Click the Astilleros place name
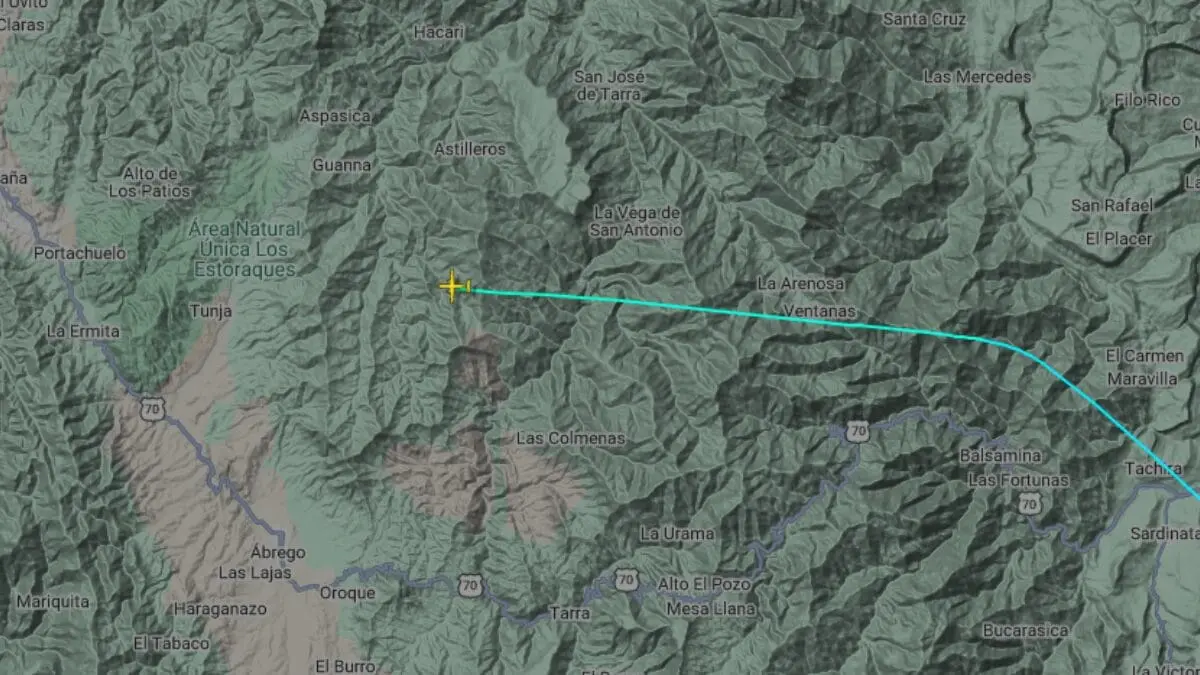This screenshot has height=675, width=1200. [x=470, y=149]
